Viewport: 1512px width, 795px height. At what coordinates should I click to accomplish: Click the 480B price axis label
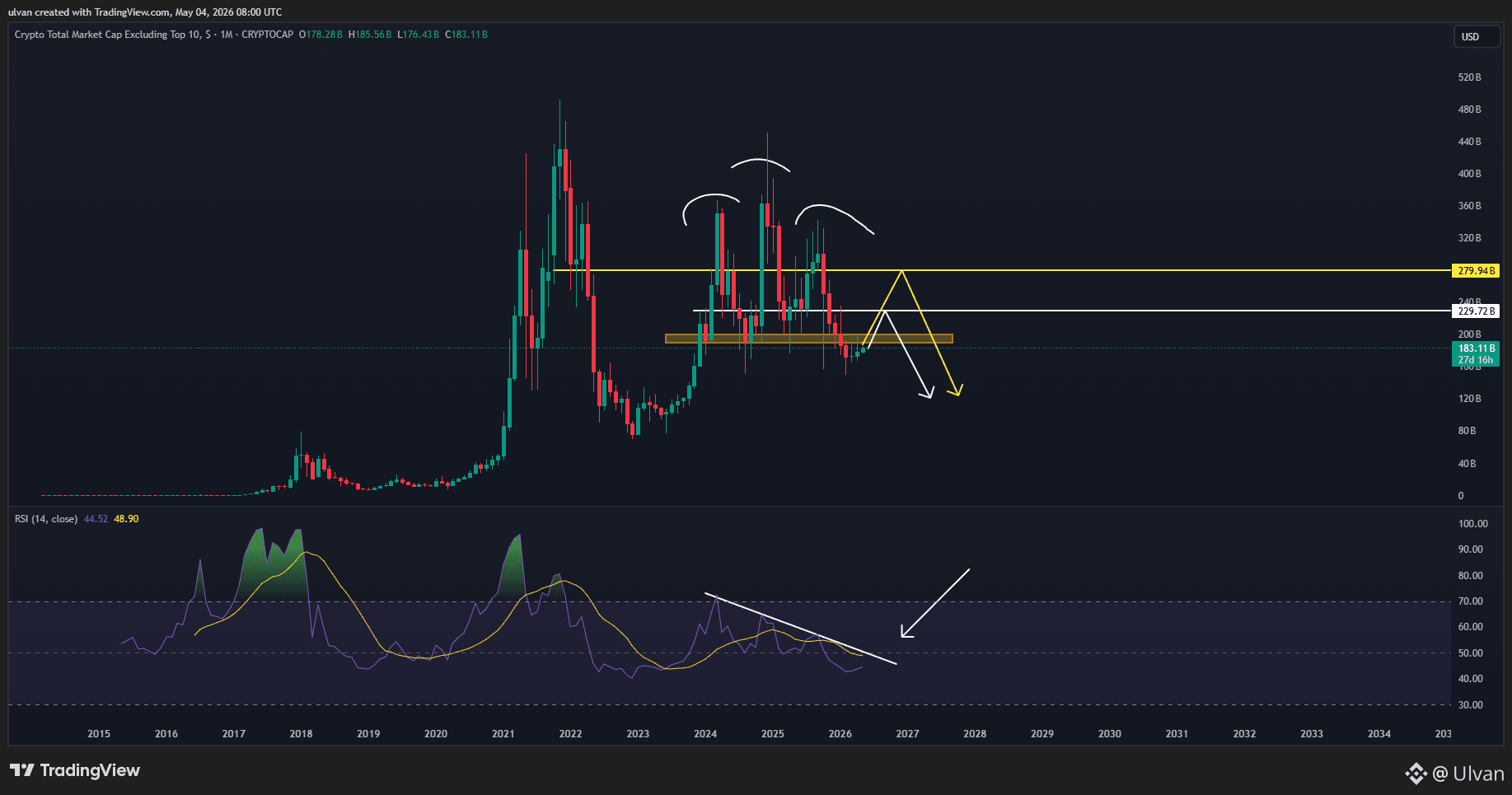1470,110
